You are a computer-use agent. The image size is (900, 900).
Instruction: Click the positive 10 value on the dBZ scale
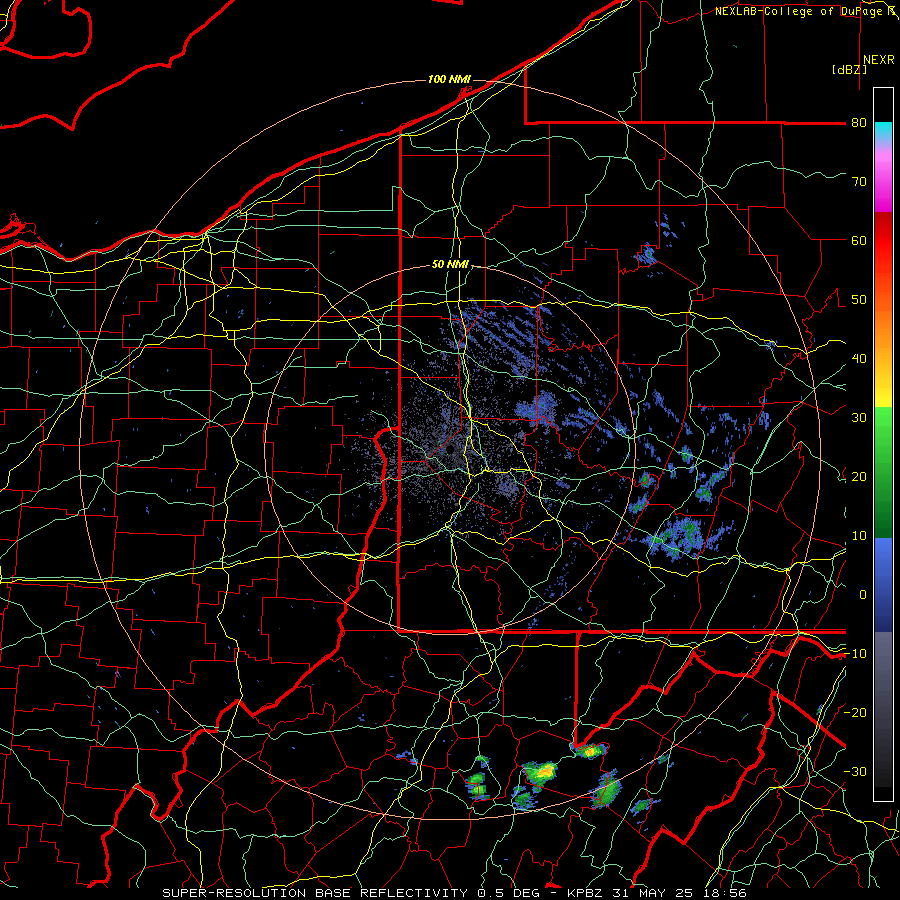[859, 536]
